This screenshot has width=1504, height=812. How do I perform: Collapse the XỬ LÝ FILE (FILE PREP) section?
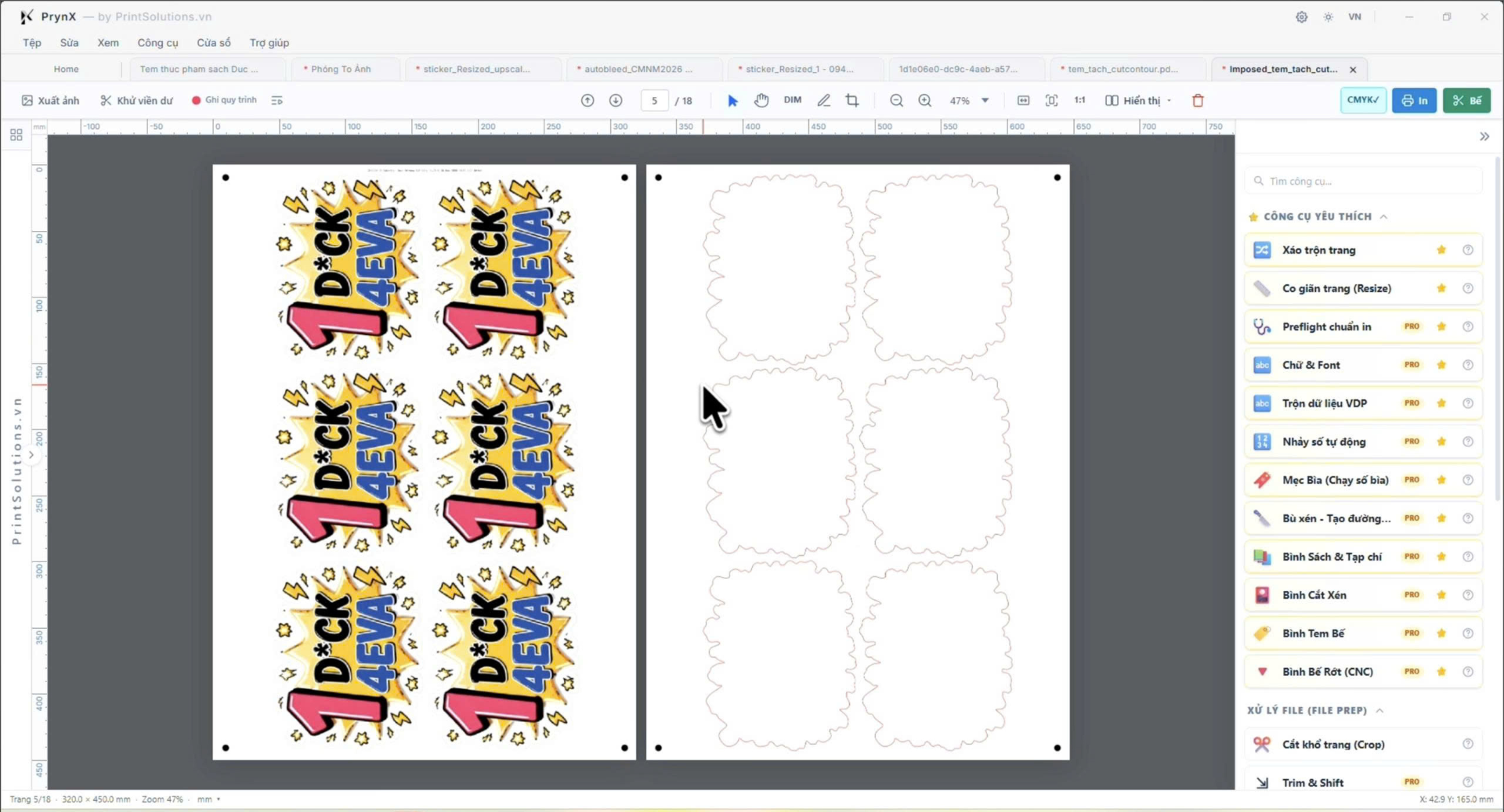tap(1379, 710)
